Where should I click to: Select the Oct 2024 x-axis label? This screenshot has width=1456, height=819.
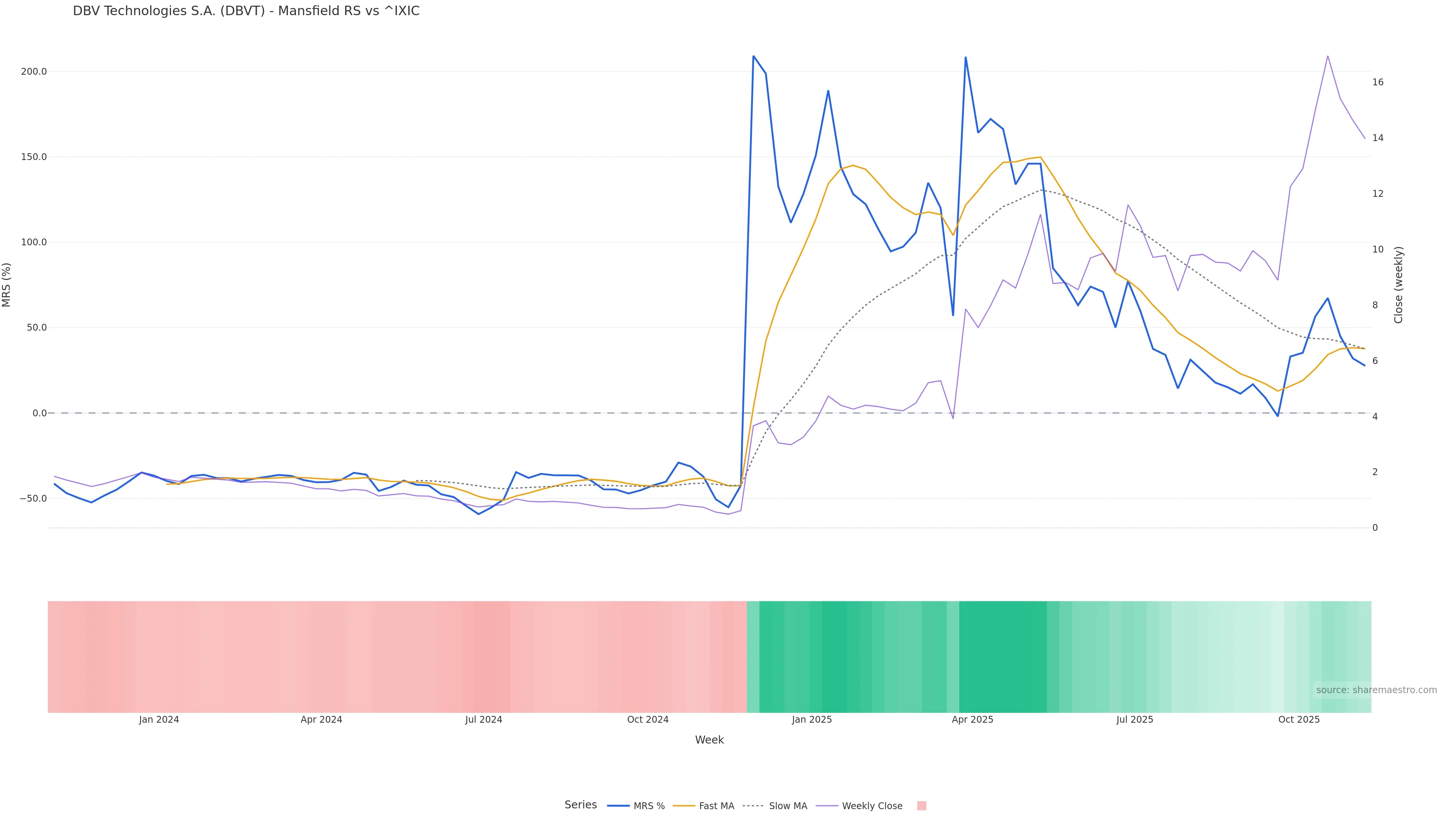[x=648, y=720]
